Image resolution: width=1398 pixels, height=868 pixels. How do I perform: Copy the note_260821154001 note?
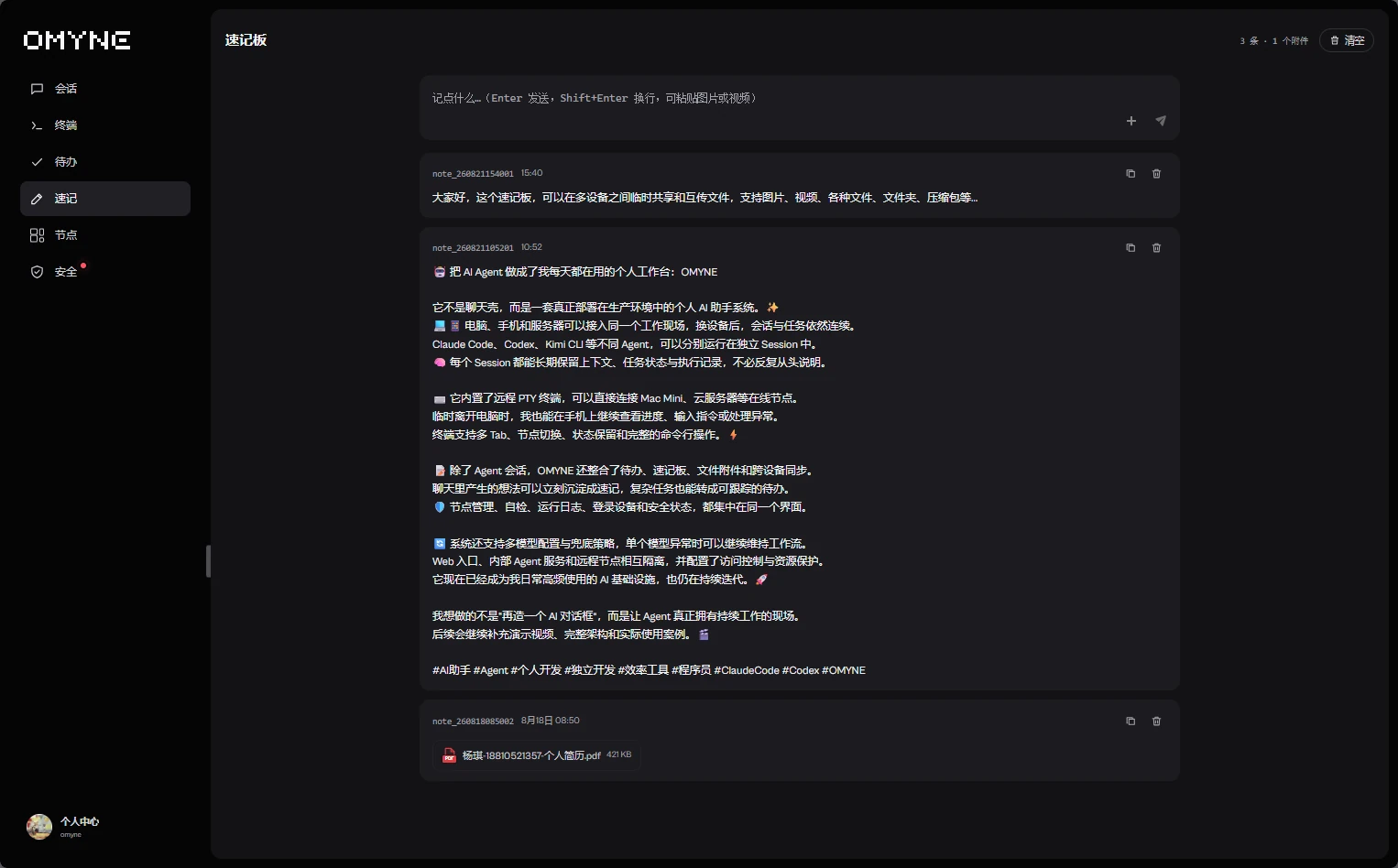(1130, 174)
